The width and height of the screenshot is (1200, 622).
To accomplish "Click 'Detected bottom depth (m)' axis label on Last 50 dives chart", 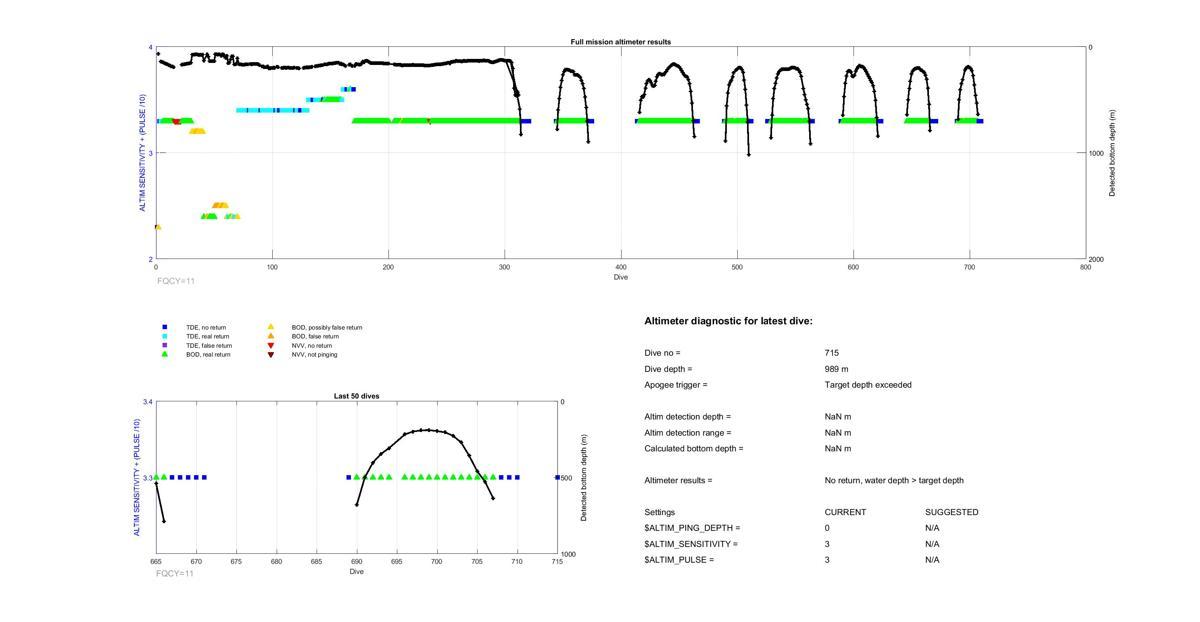I will (x=584, y=478).
